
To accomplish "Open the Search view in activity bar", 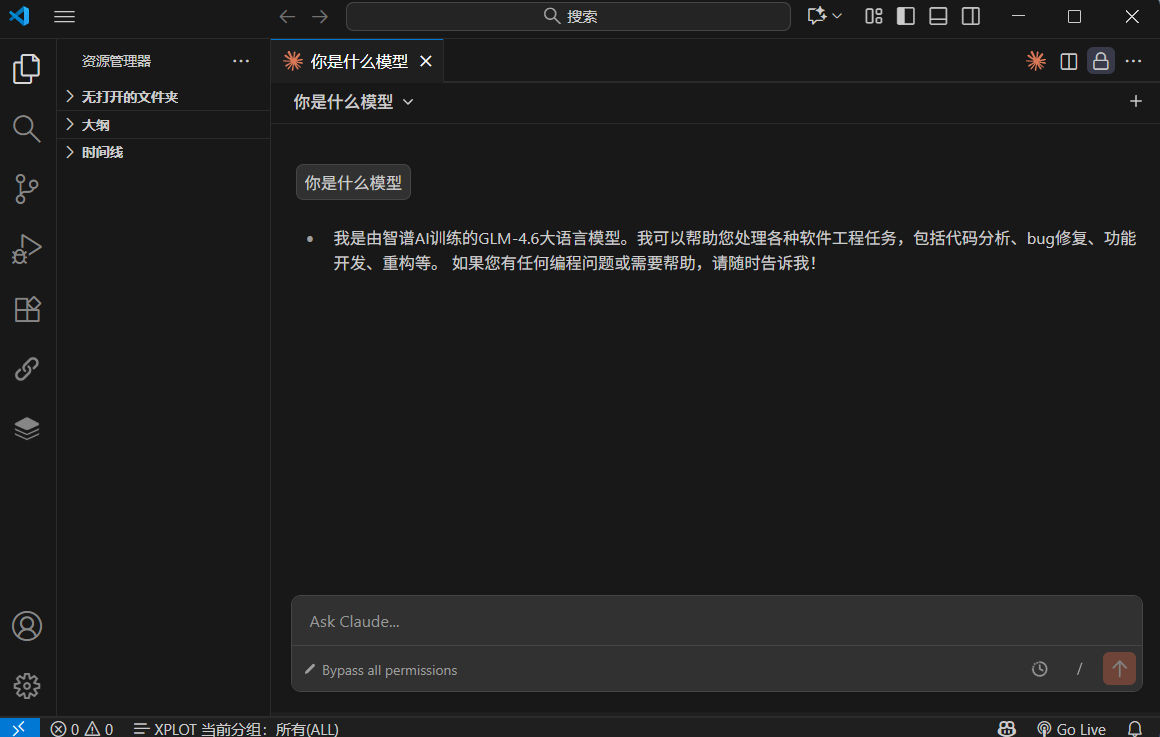I will point(27,128).
